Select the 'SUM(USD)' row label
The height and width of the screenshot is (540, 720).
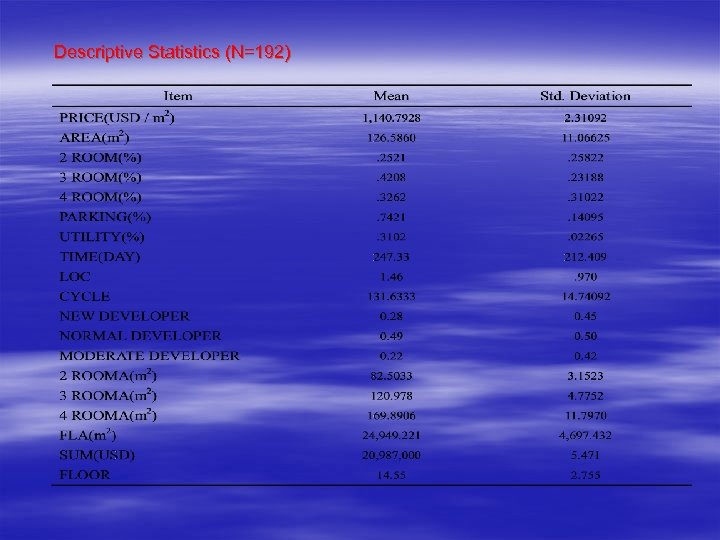click(97, 455)
